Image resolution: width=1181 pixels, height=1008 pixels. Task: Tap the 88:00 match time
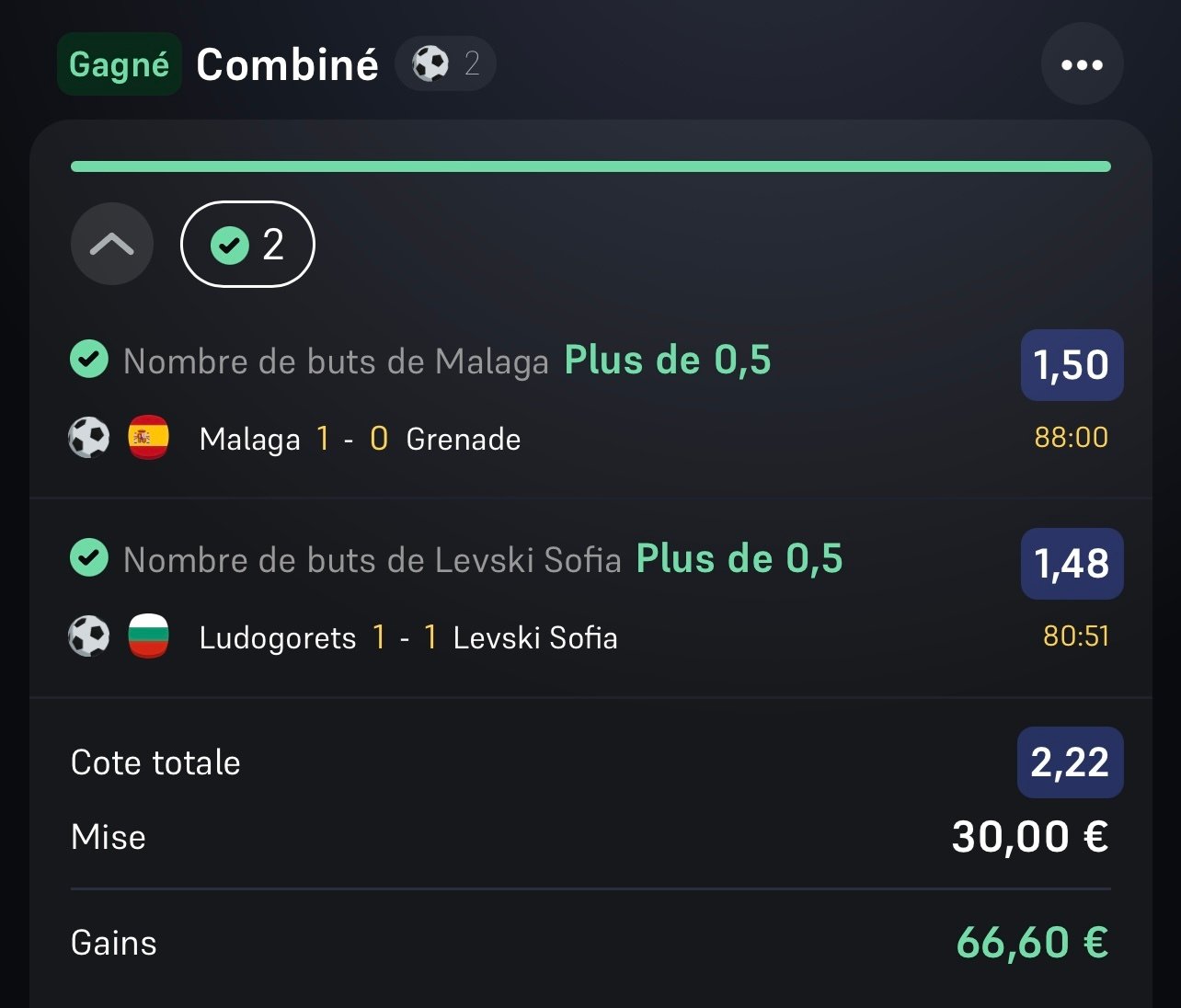click(x=1072, y=437)
